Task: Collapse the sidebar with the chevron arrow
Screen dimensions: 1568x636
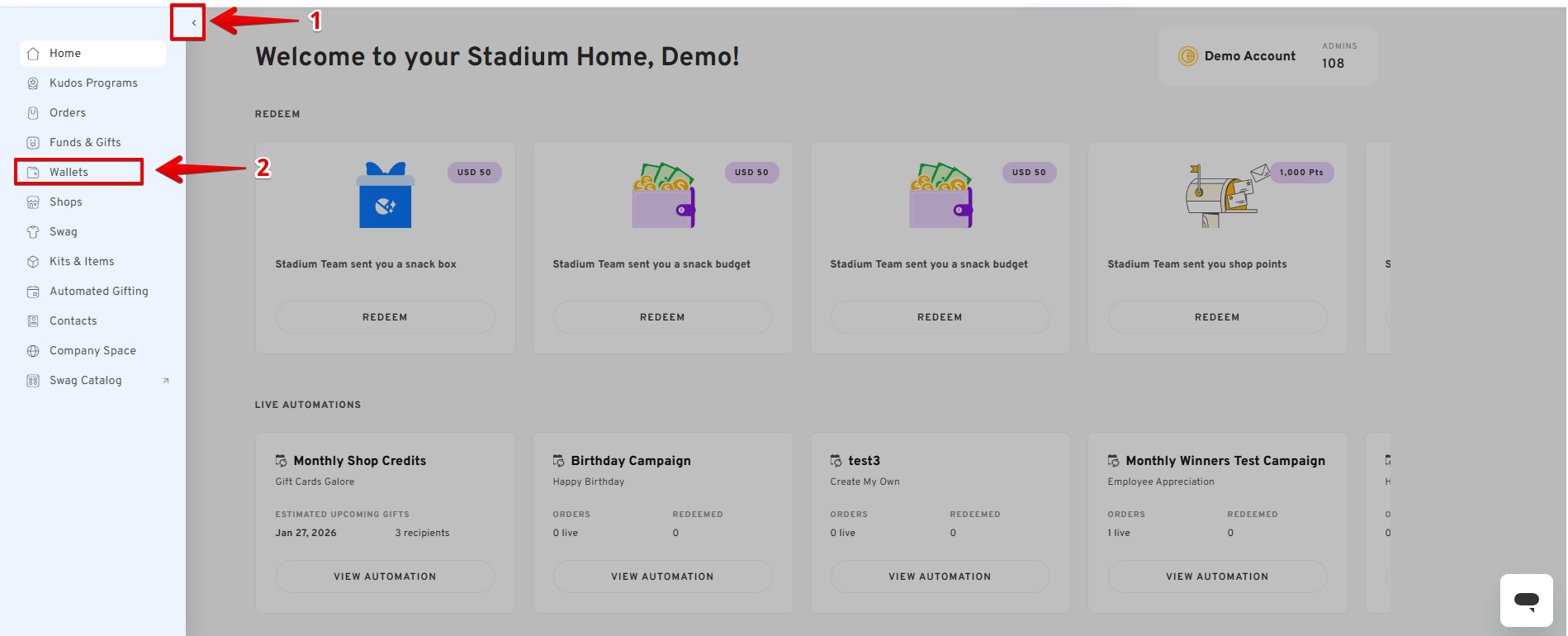Action: coord(193,23)
